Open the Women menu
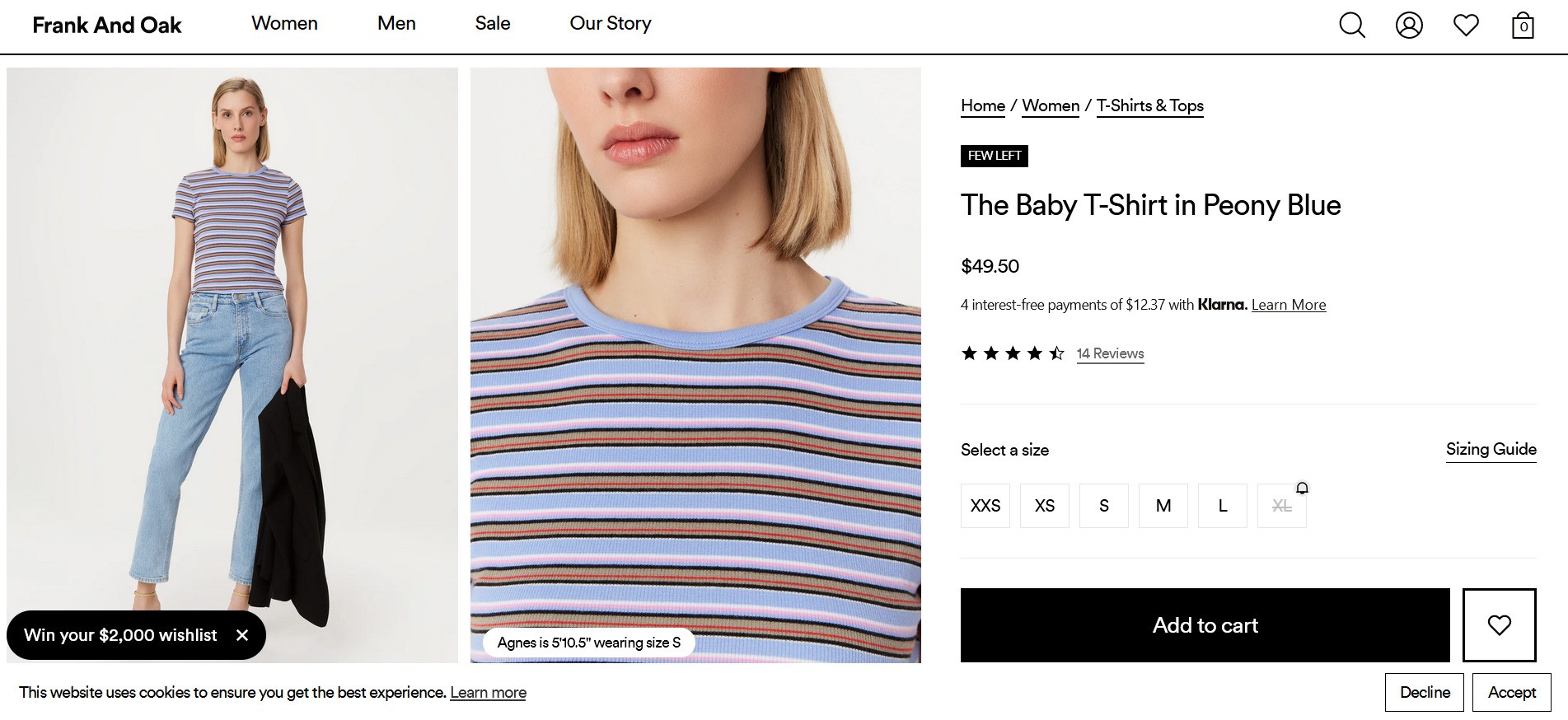The height and width of the screenshot is (720, 1568). 284,24
